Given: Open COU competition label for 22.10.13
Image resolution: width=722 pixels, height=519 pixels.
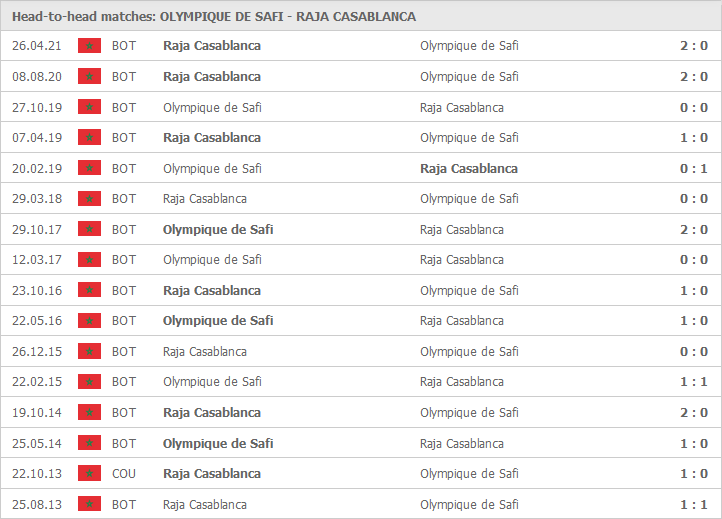Looking at the screenshot, I should 124,473.
